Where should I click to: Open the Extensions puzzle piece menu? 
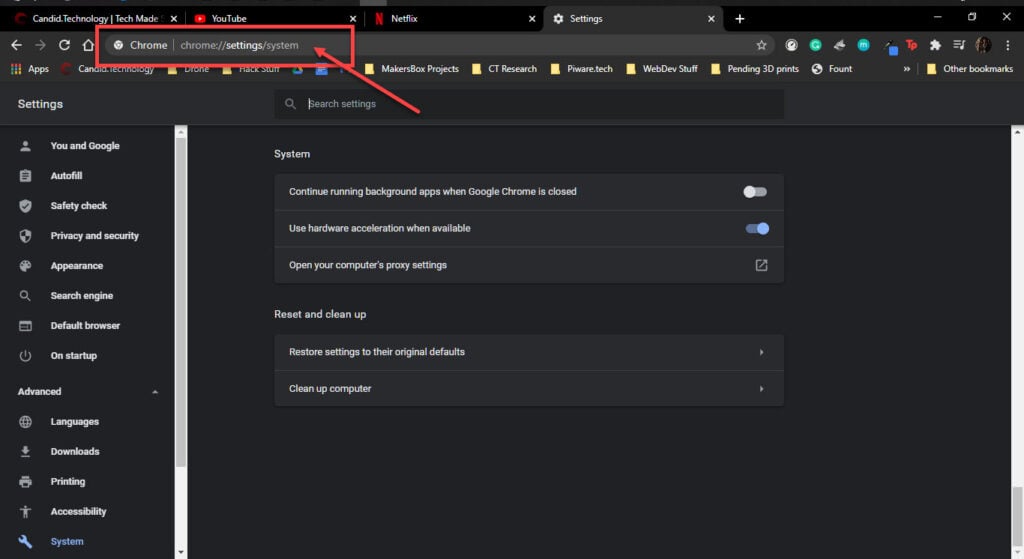click(935, 45)
